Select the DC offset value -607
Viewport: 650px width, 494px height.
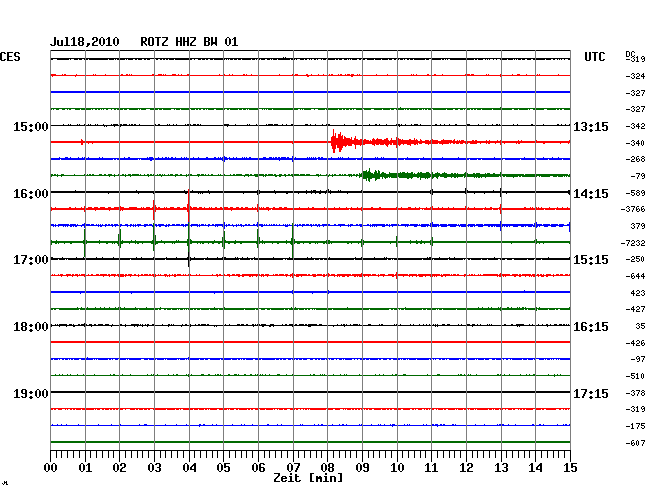click(x=635, y=443)
